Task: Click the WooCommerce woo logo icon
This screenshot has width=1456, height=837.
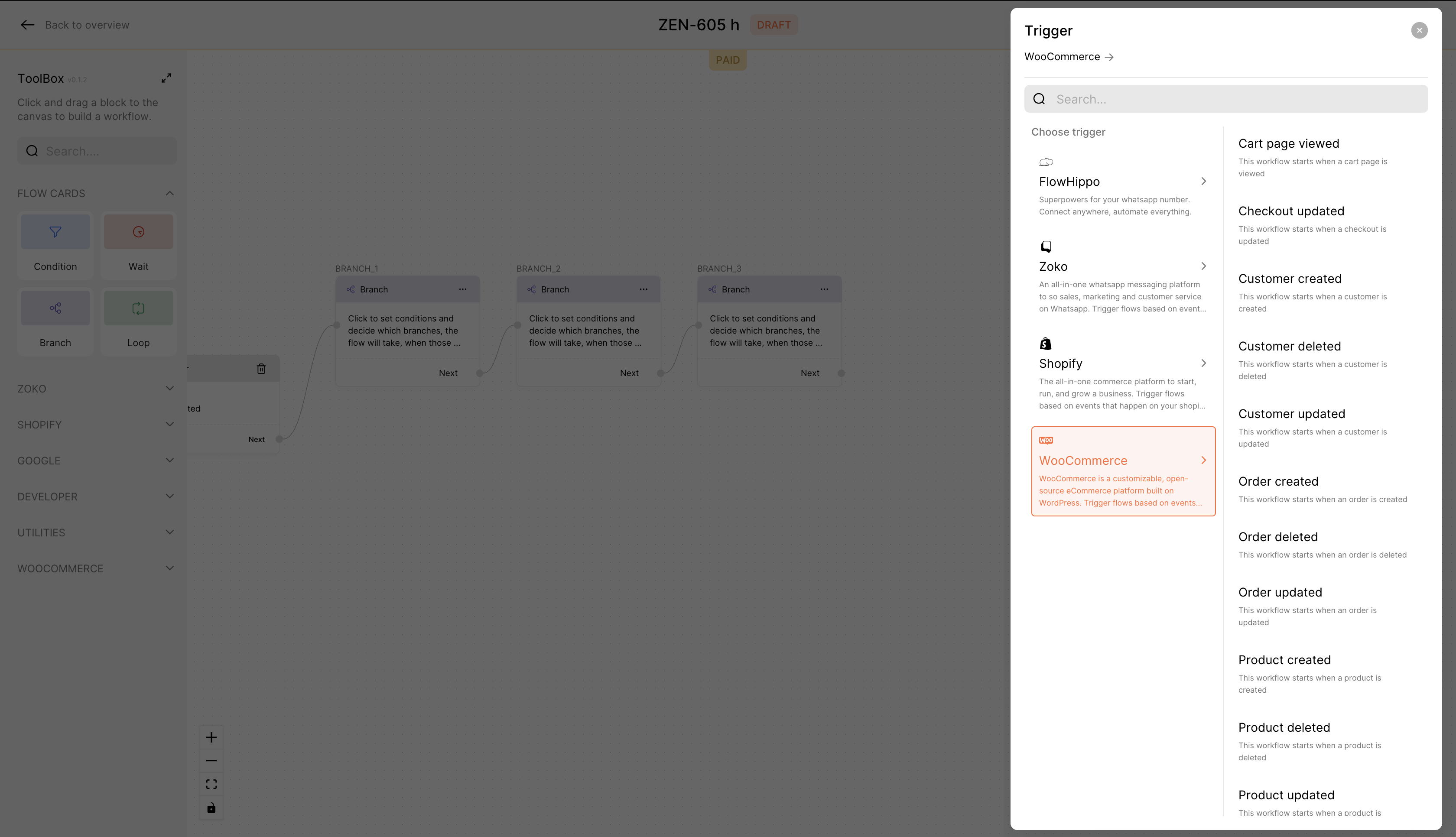Action: coord(1046,440)
